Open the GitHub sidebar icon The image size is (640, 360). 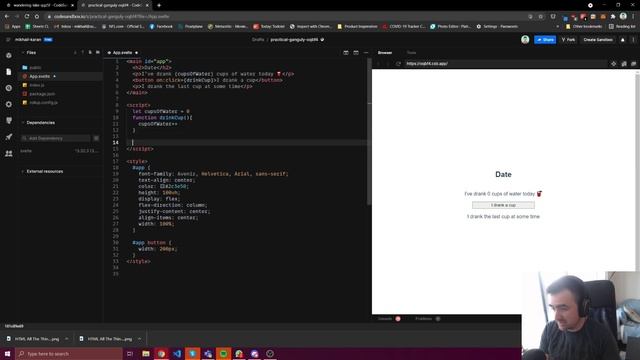9,120
